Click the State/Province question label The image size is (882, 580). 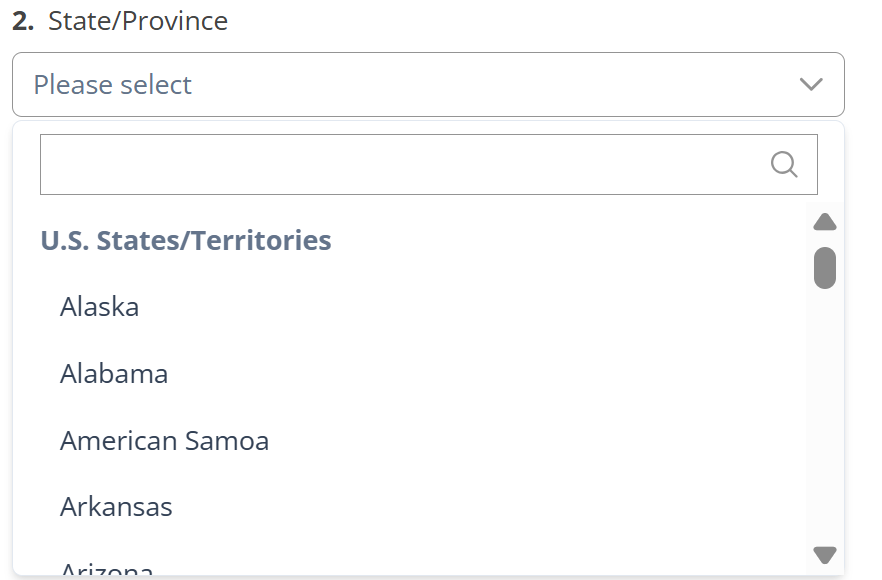[x=138, y=21]
